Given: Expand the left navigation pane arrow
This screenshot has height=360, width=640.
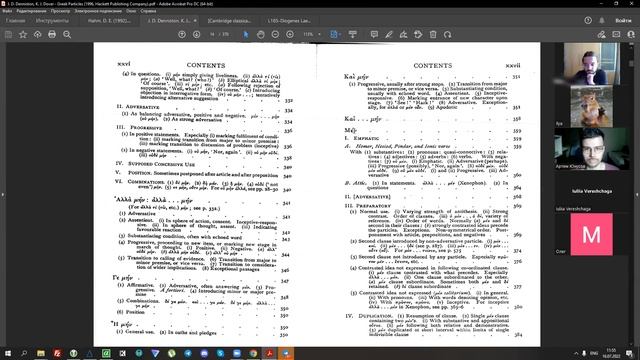Looking at the screenshot, I should pos(2,195).
